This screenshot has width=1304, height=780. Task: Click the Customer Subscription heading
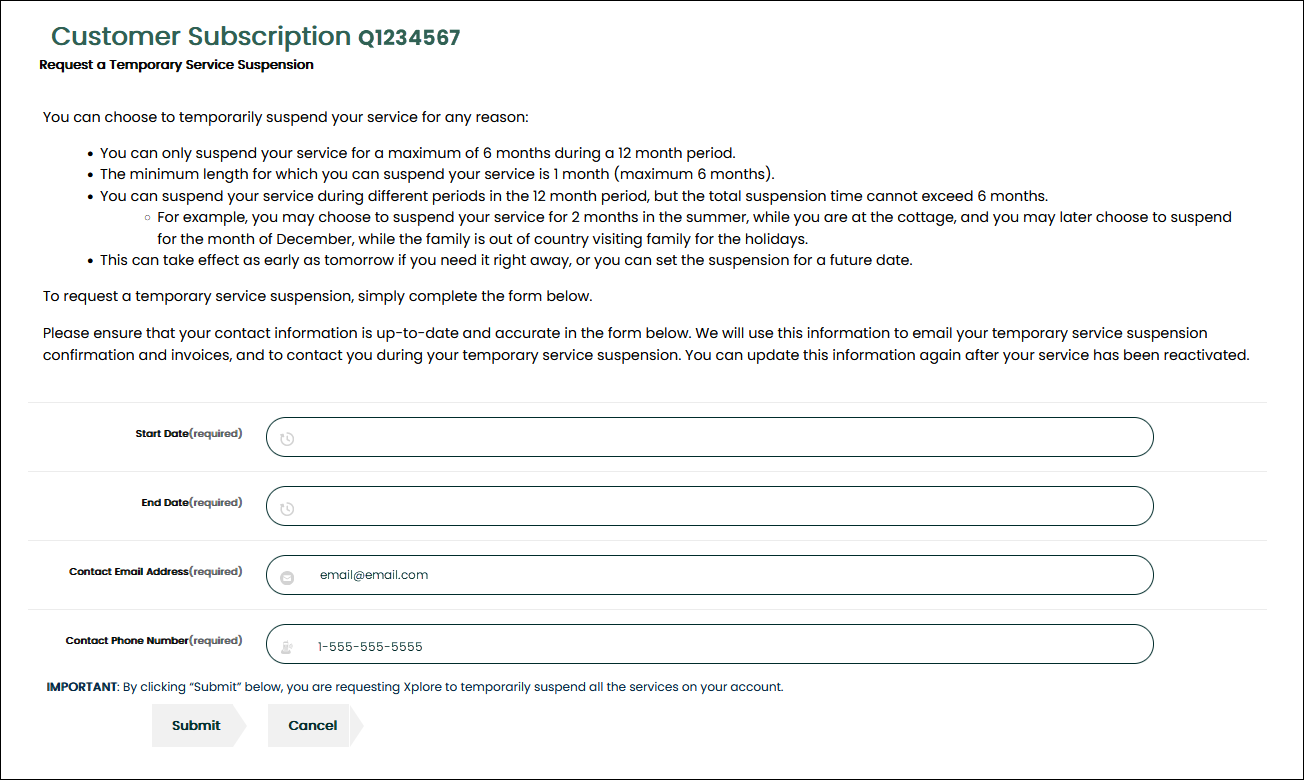[x=201, y=36]
